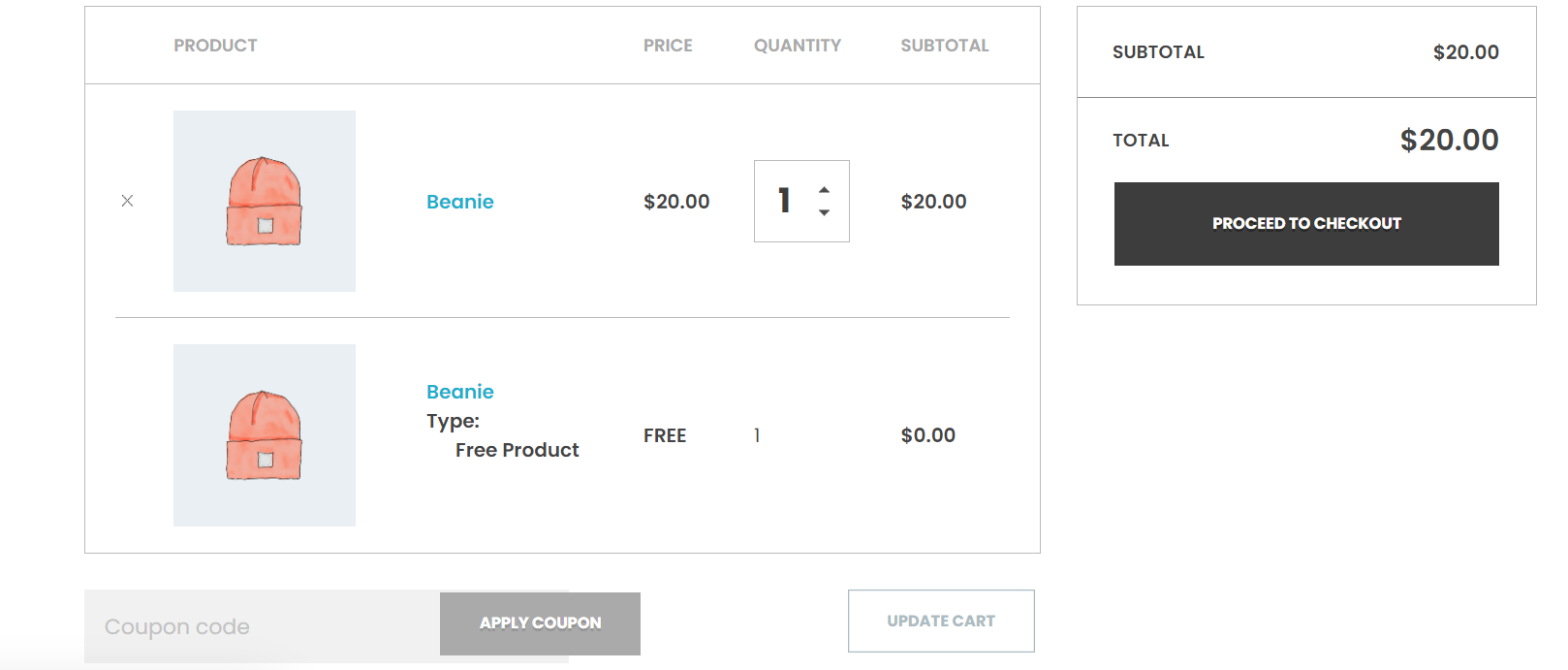Select the FREE price label

(x=665, y=435)
